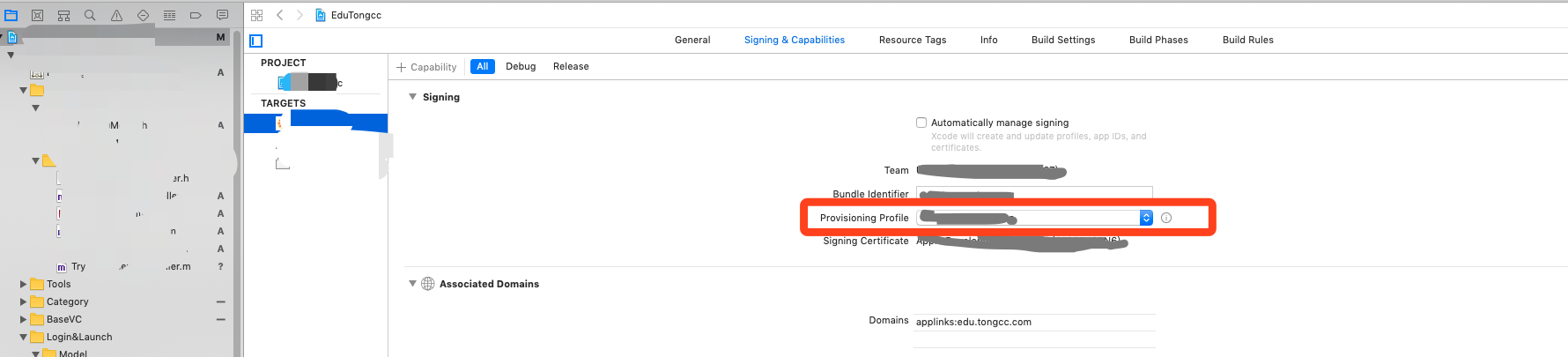This screenshot has height=357, width=1568.
Task: Open the Info tab
Action: [x=989, y=40]
